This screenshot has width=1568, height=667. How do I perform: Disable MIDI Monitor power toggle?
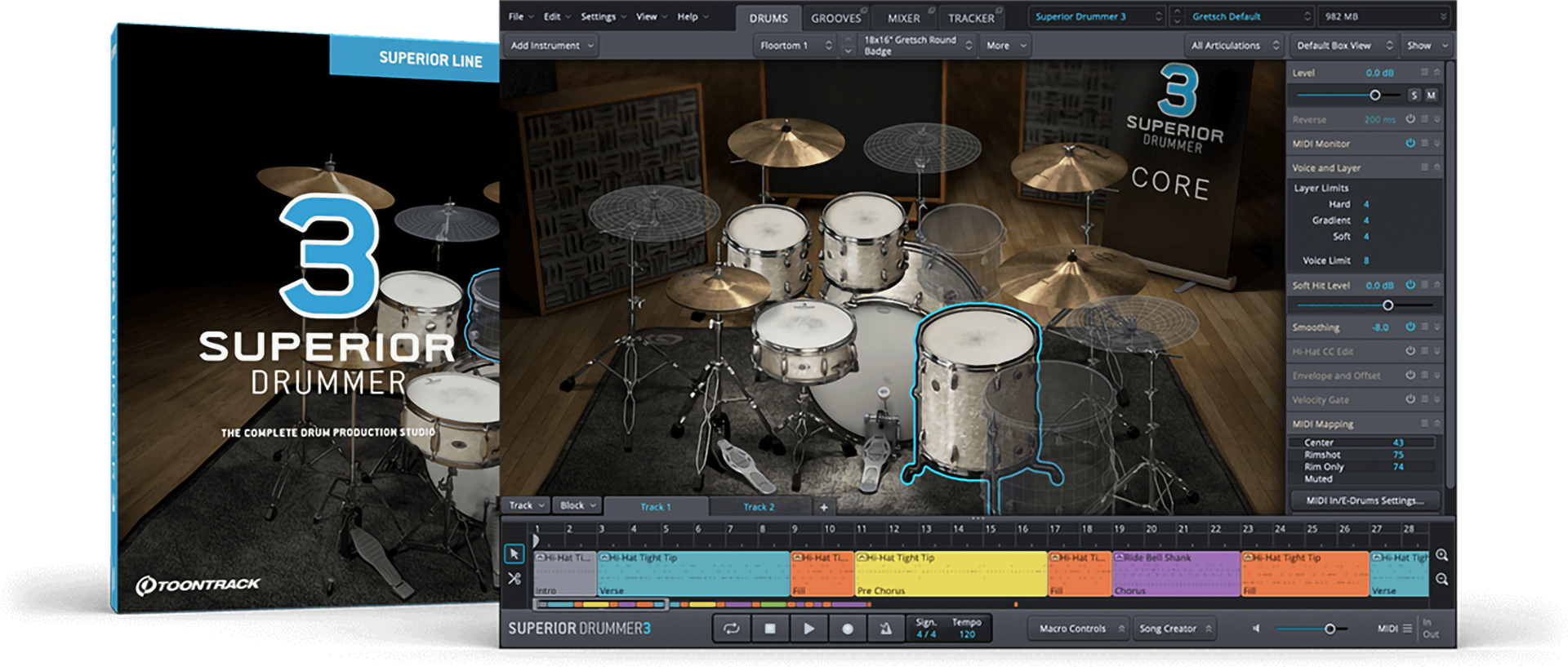(1410, 143)
